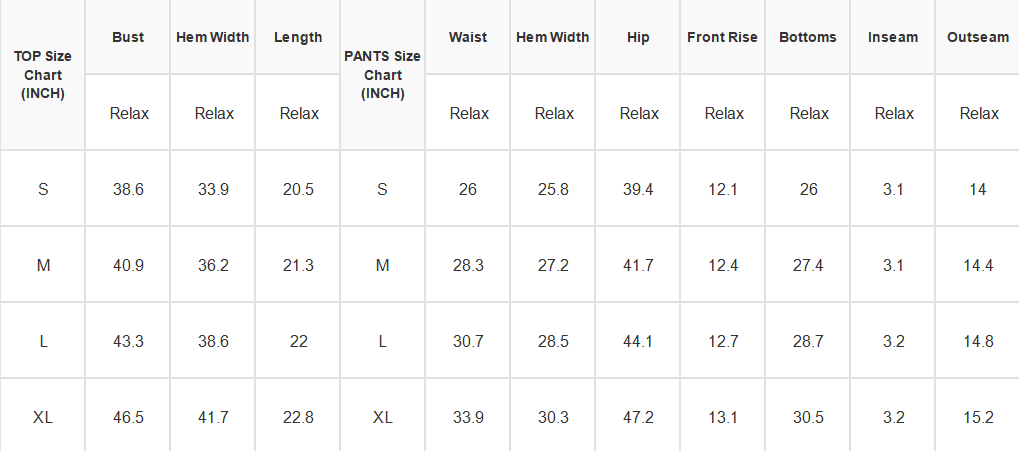Image resolution: width=1019 pixels, height=451 pixels.
Task: Click the XL label in the pants chart
Action: click(382, 417)
